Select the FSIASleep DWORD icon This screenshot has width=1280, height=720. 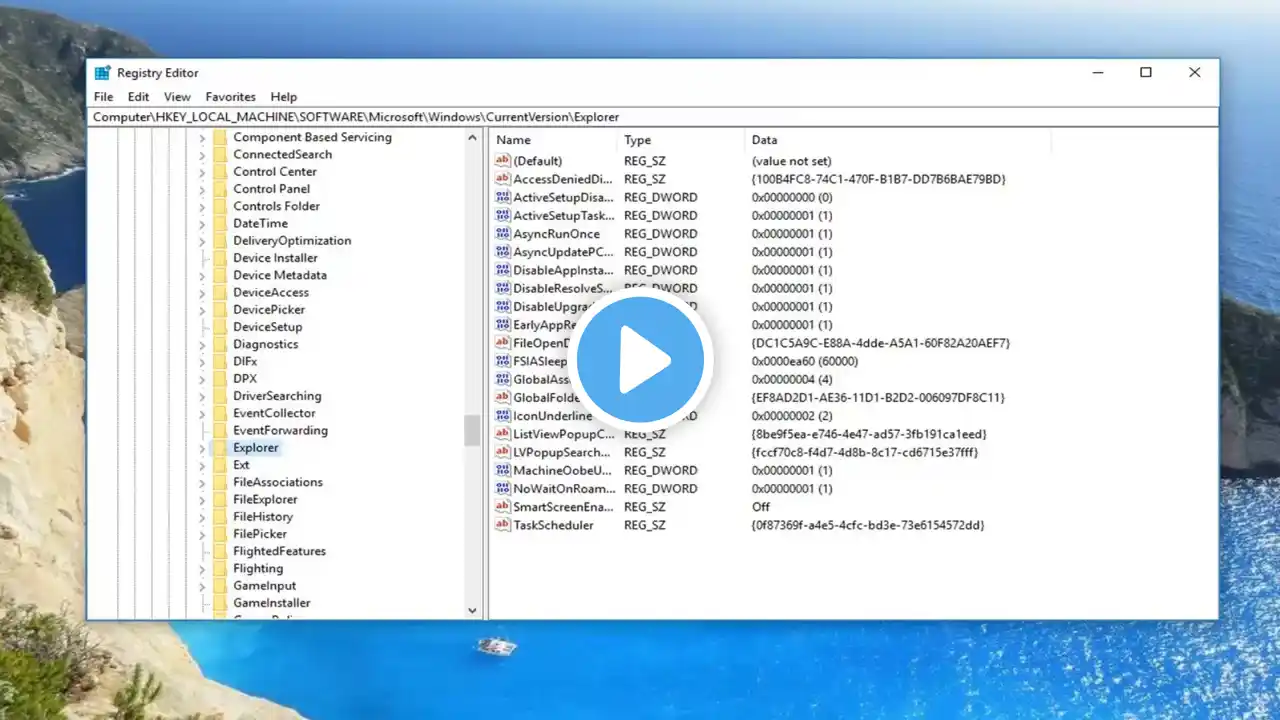pos(503,361)
